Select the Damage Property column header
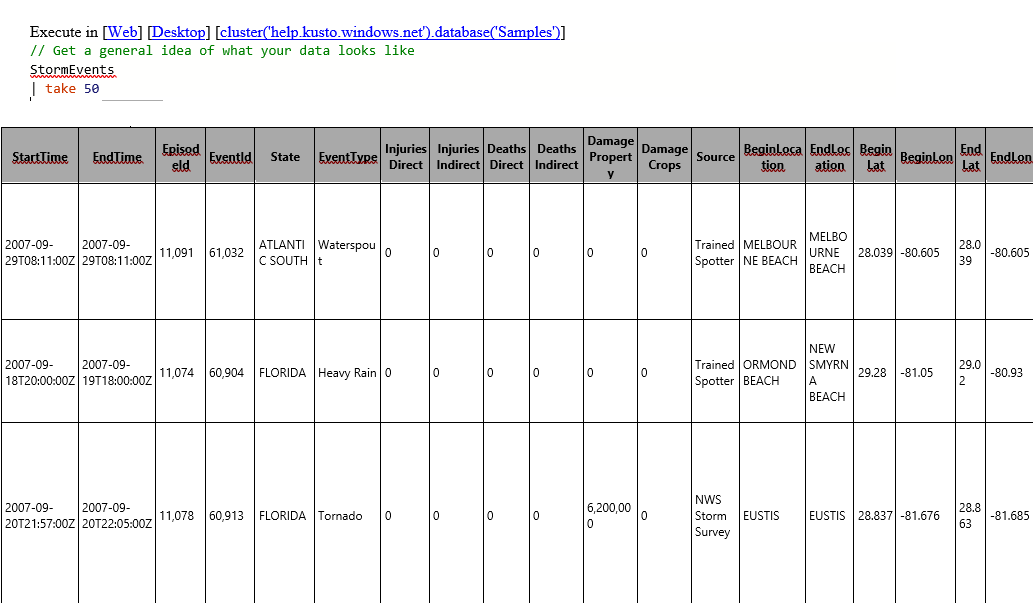Viewport: 1033px width, 603px height. click(611, 156)
